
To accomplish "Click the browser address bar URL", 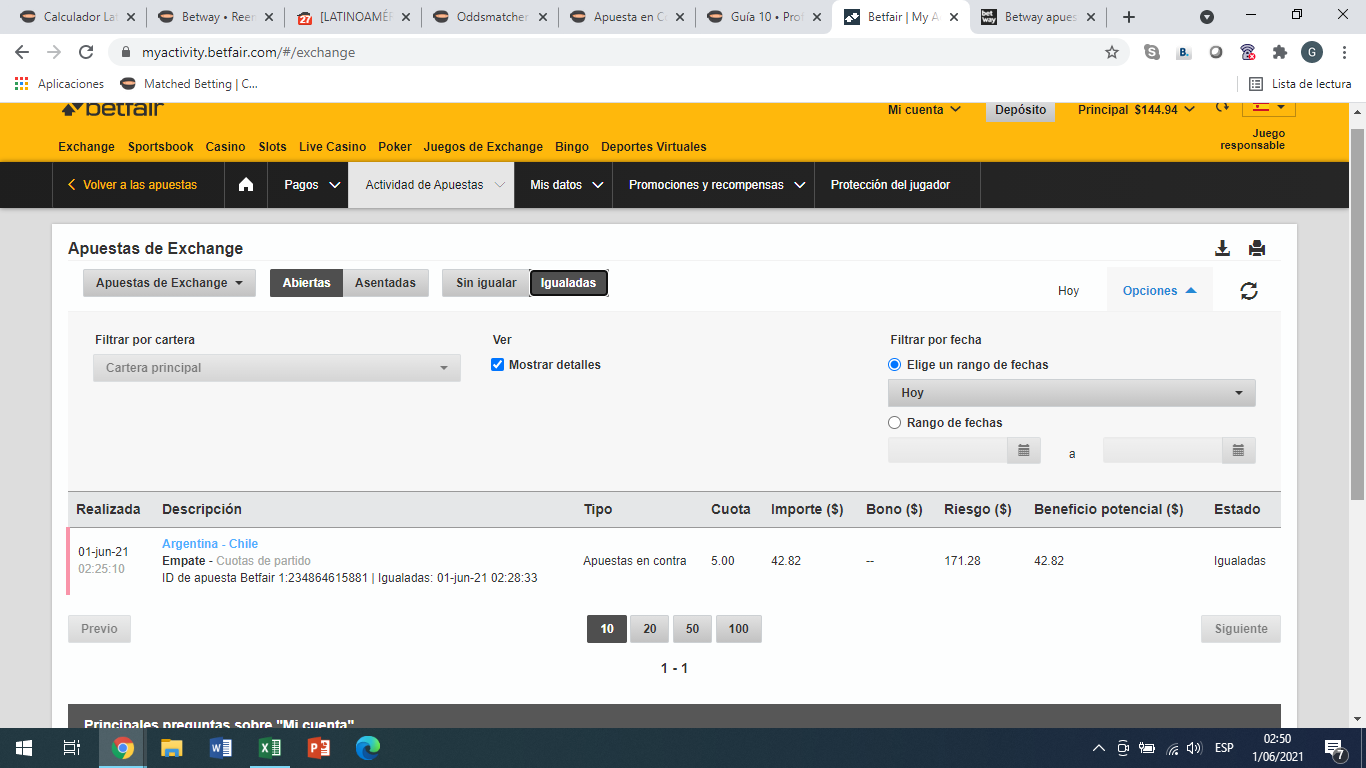I will tap(248, 52).
